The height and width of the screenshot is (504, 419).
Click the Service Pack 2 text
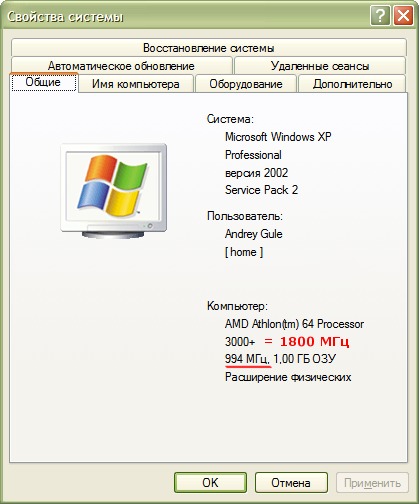[x=261, y=190]
